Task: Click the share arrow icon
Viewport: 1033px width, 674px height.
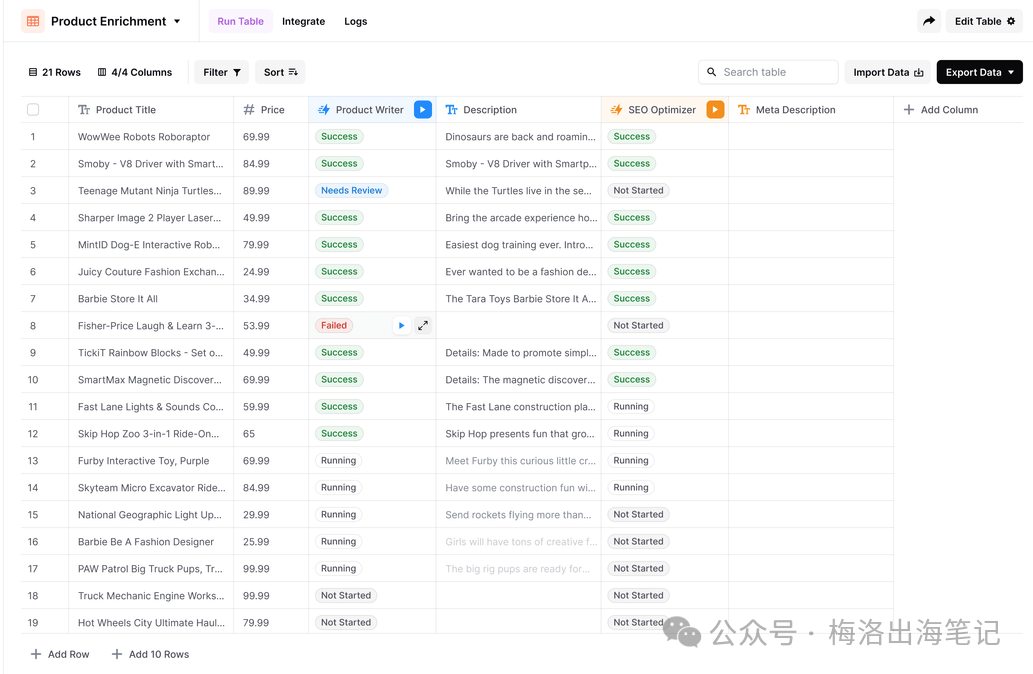Action: pos(929,21)
